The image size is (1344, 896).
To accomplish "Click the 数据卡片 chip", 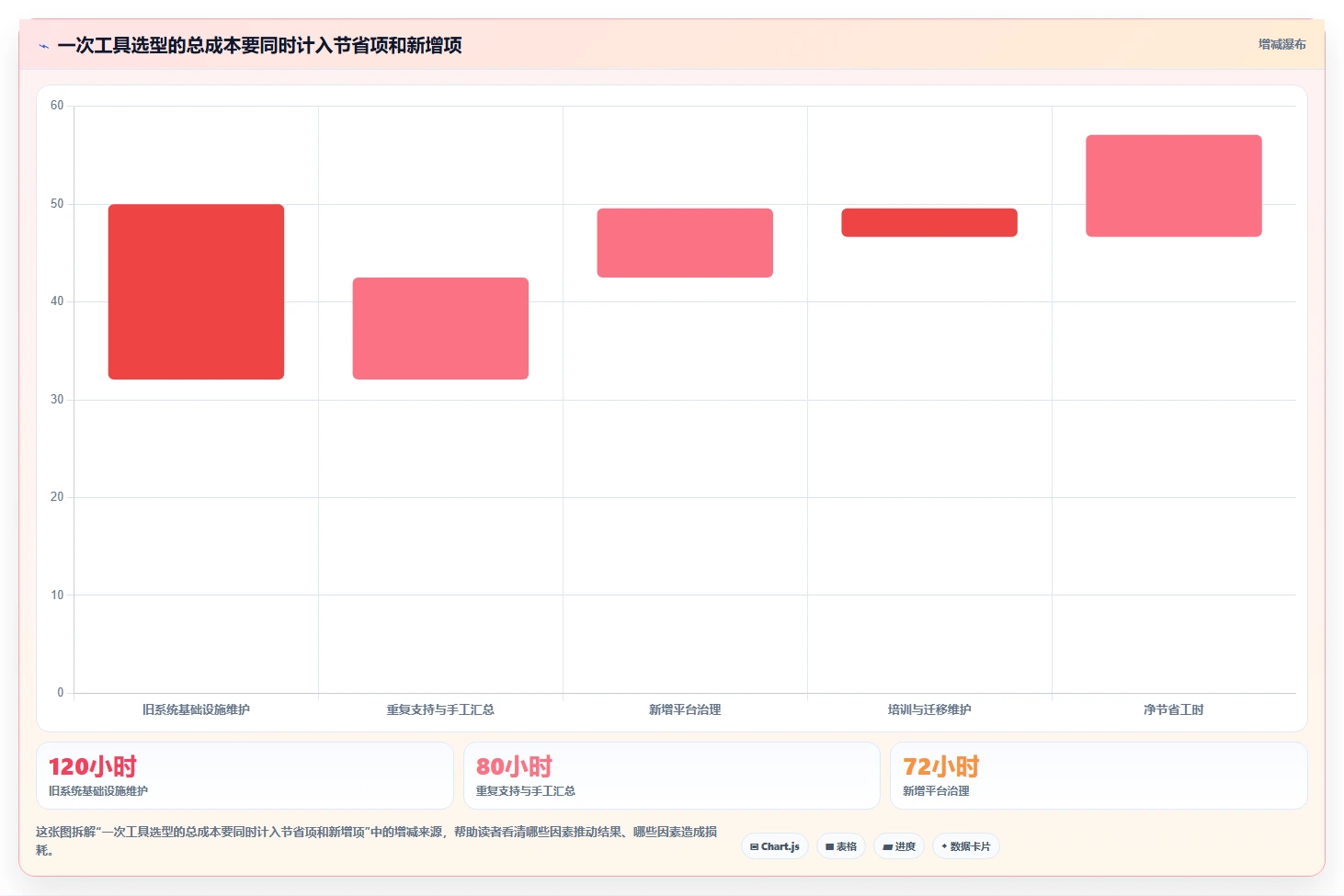I will coord(966,846).
